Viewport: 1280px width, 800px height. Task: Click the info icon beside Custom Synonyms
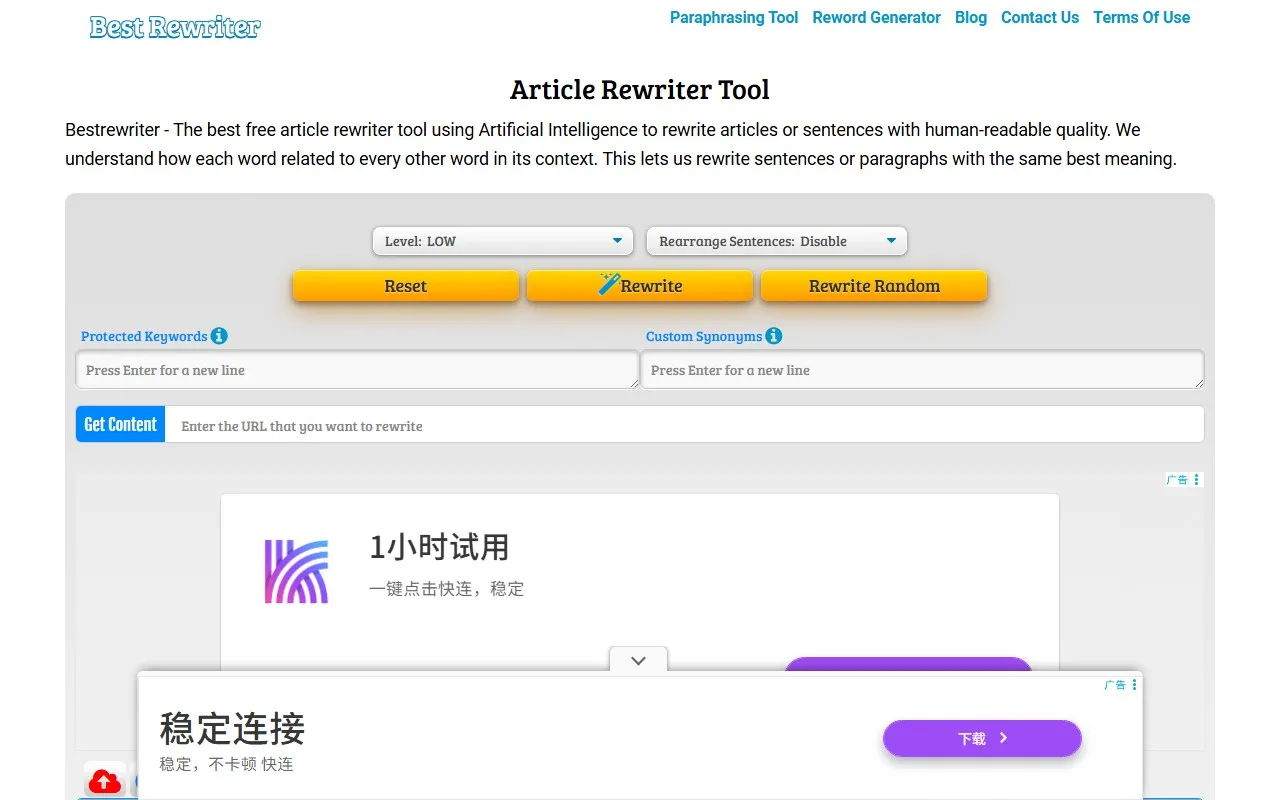771,336
